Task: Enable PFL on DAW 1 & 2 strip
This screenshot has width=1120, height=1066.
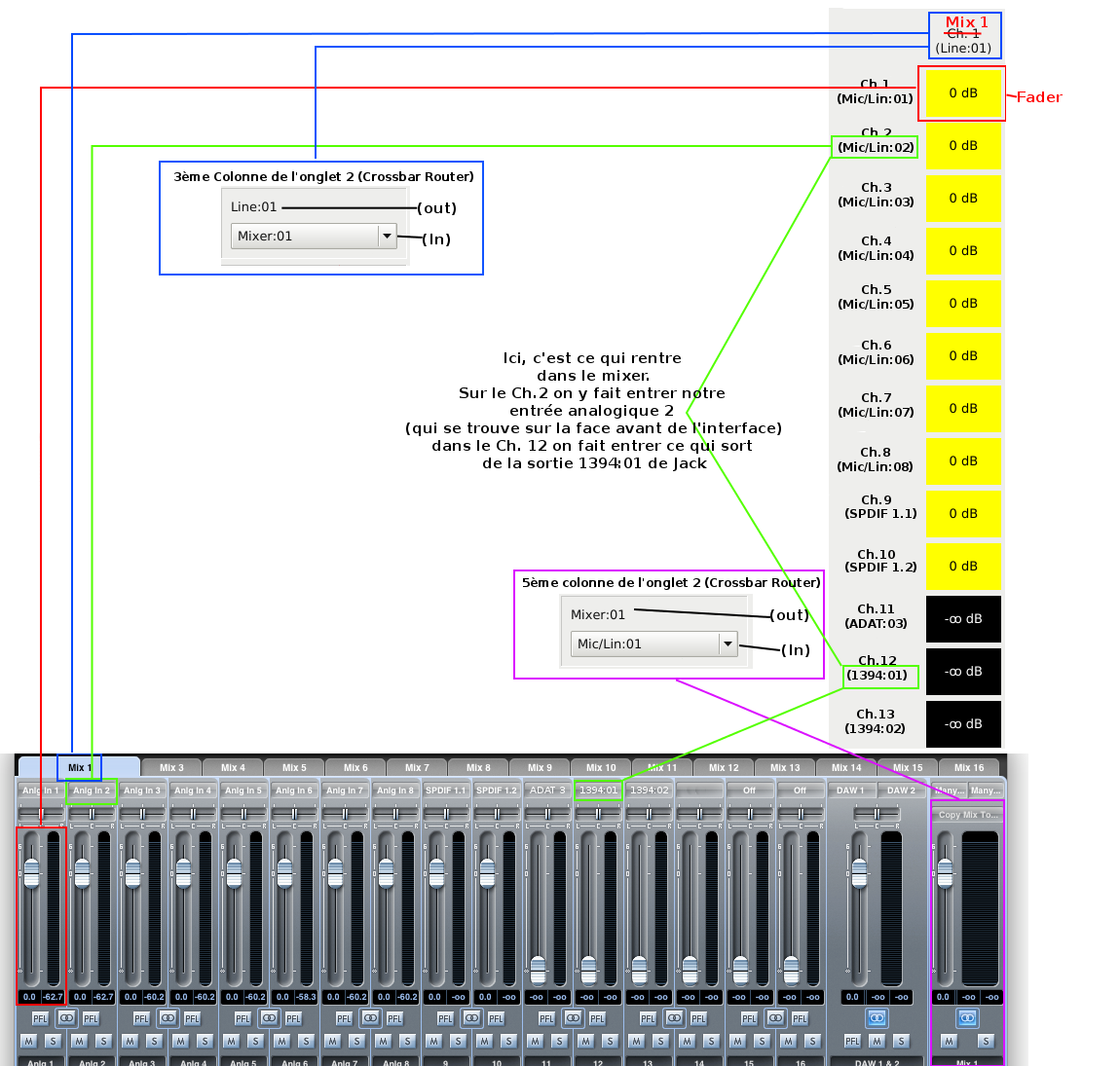Action: [853, 1041]
